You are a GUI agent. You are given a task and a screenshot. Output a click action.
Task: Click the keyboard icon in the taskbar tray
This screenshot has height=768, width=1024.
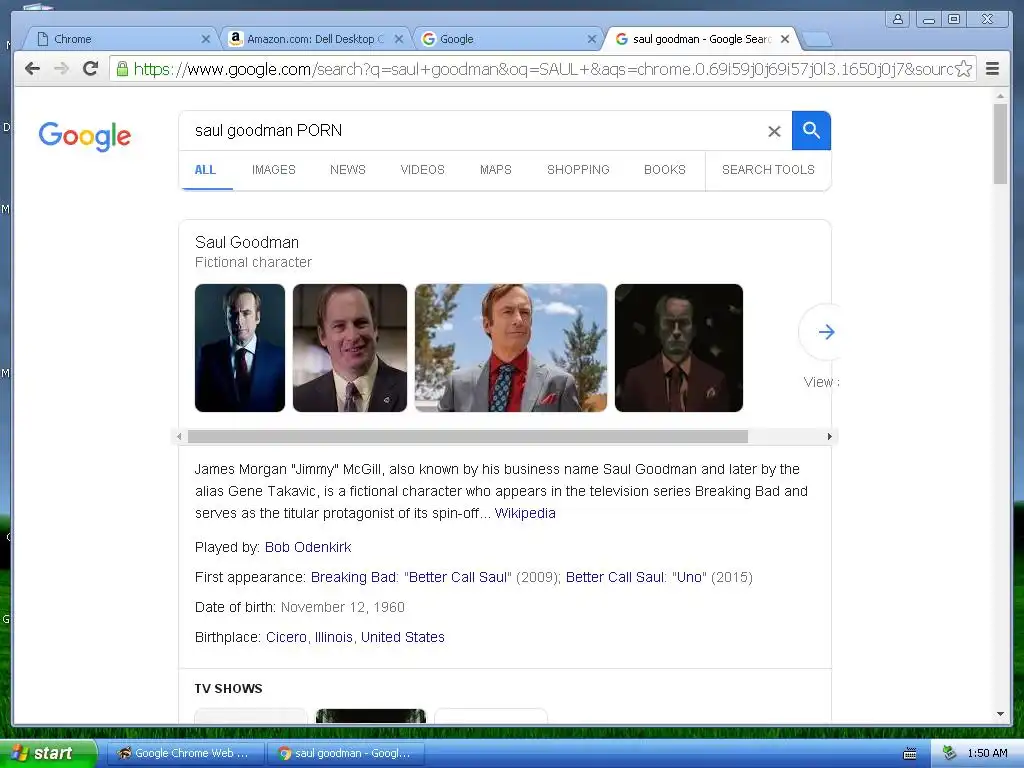[909, 754]
